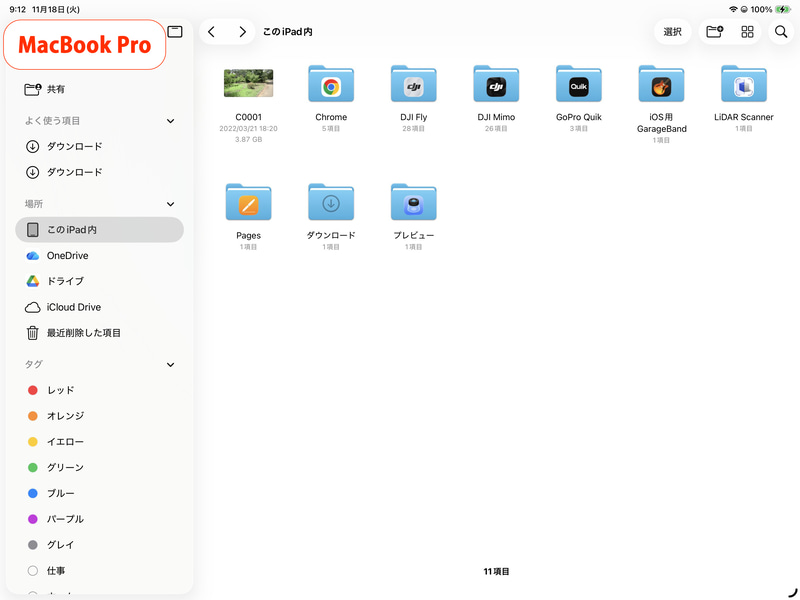Navigate forward with the right arrow button
The height and width of the screenshot is (600, 800).
241,31
